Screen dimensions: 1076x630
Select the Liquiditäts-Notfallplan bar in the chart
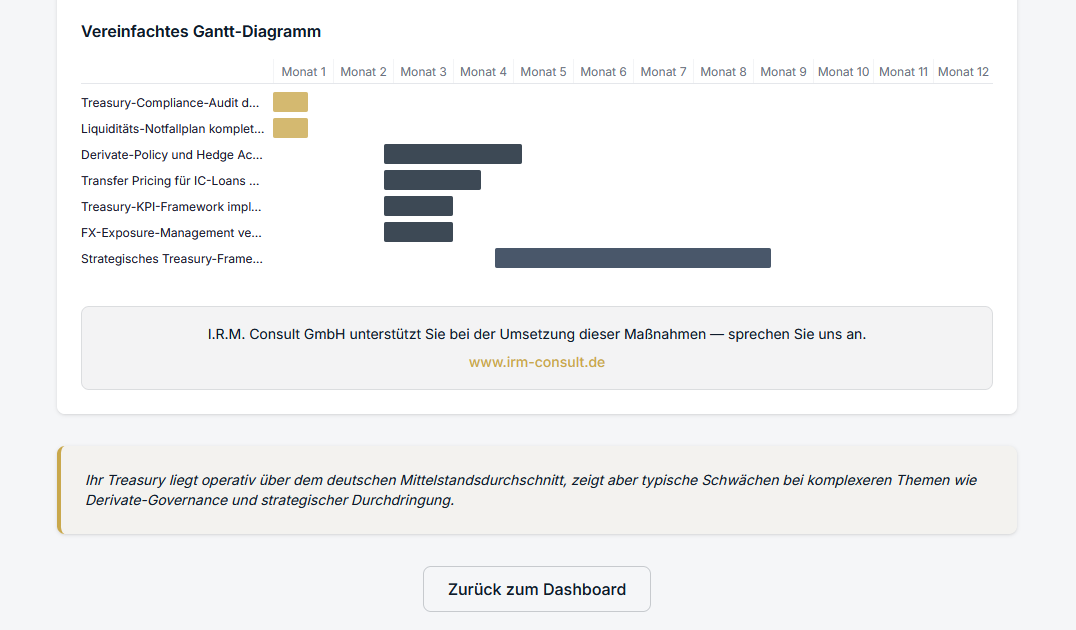(x=290, y=127)
